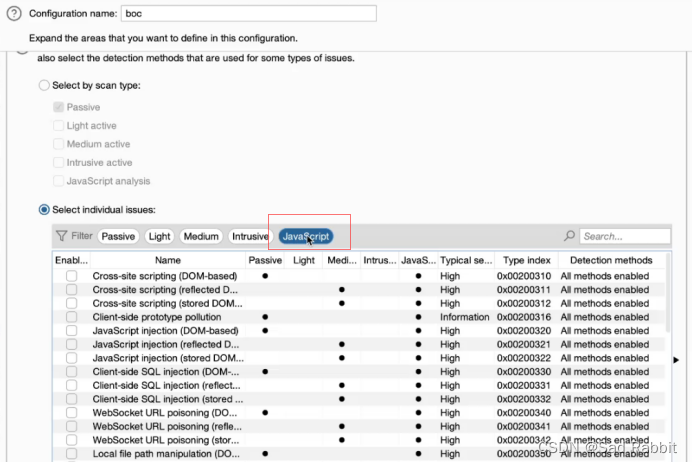Apply the Light filter pill

pyautogui.click(x=159, y=237)
